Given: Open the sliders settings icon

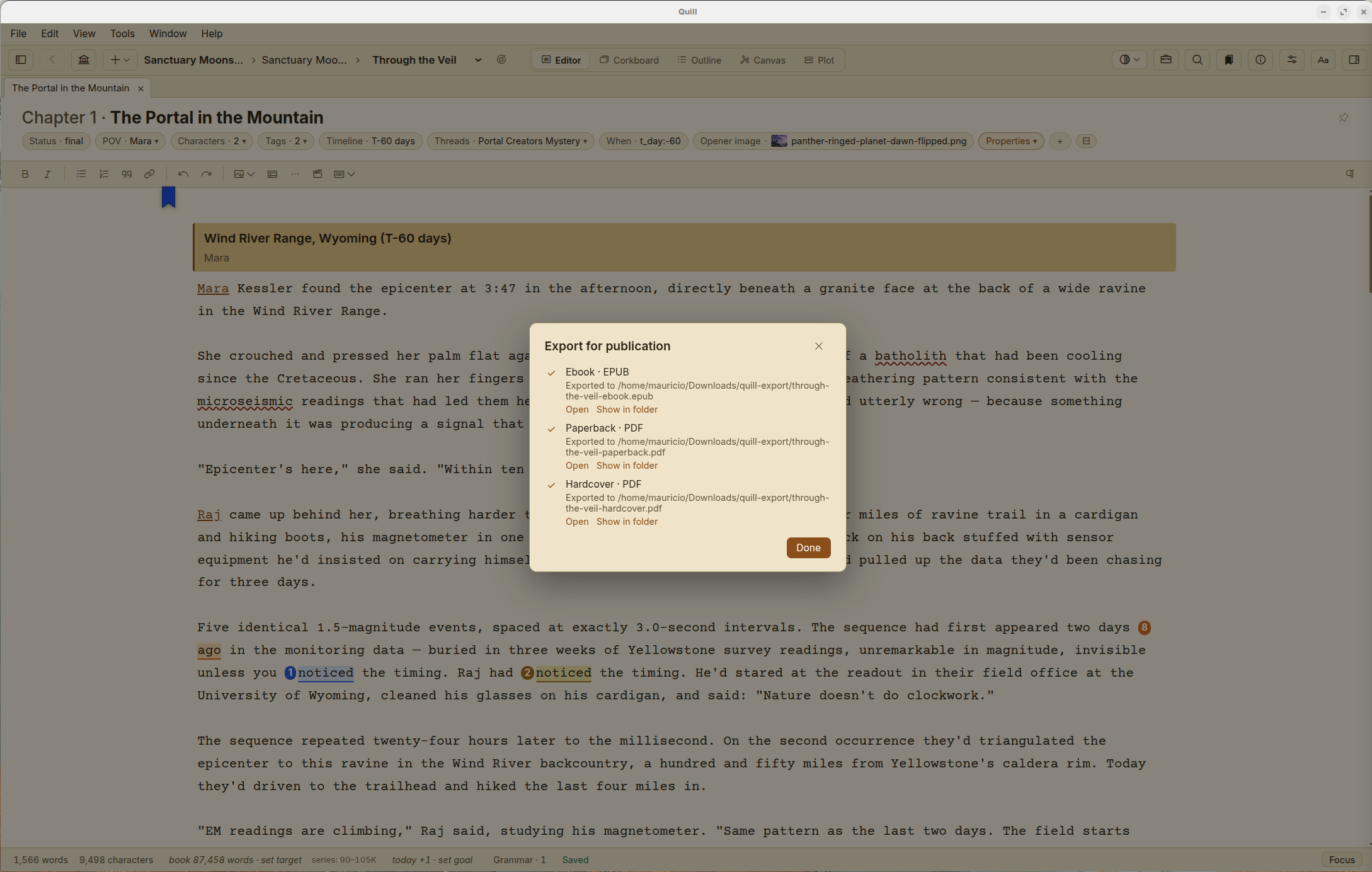Looking at the screenshot, I should pyautogui.click(x=1292, y=60).
